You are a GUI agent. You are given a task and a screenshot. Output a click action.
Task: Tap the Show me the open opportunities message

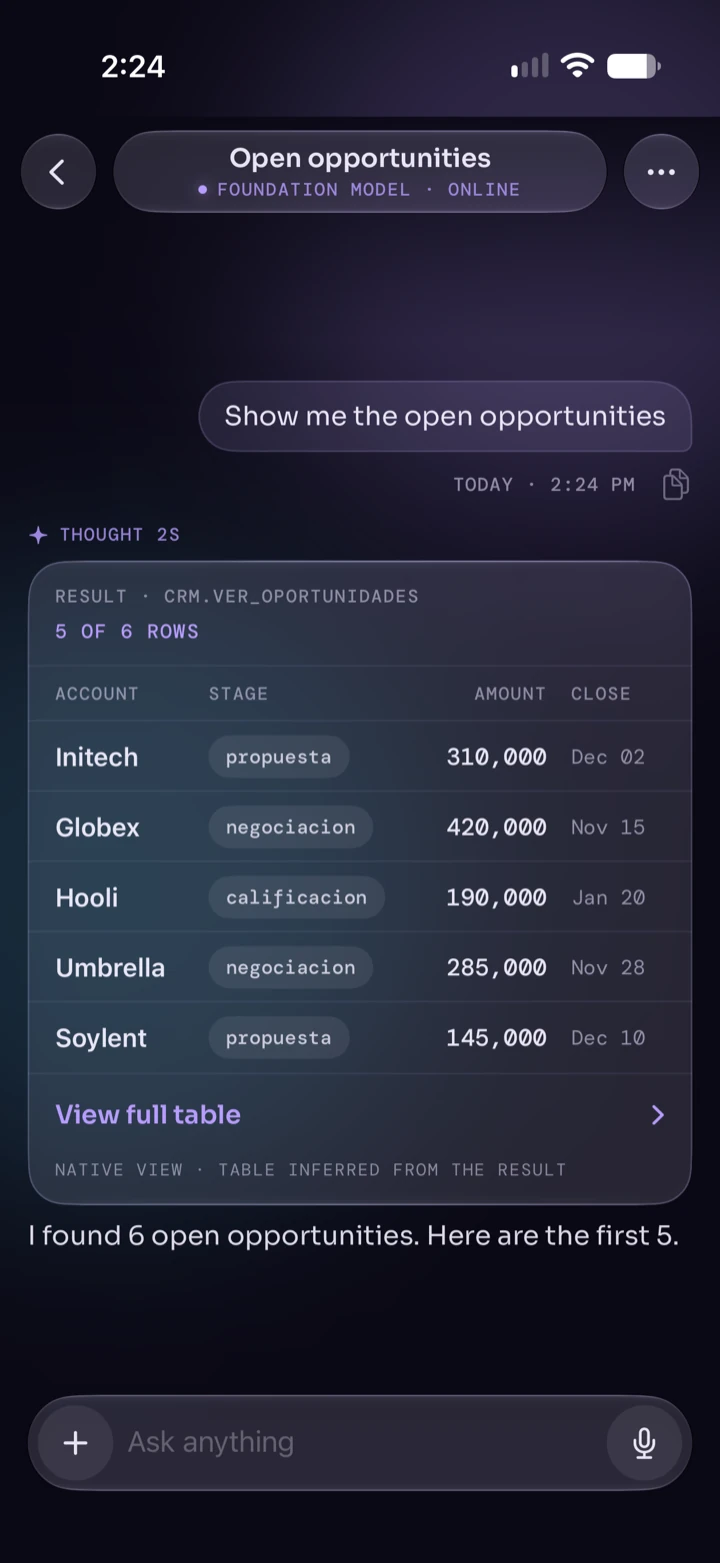445,416
